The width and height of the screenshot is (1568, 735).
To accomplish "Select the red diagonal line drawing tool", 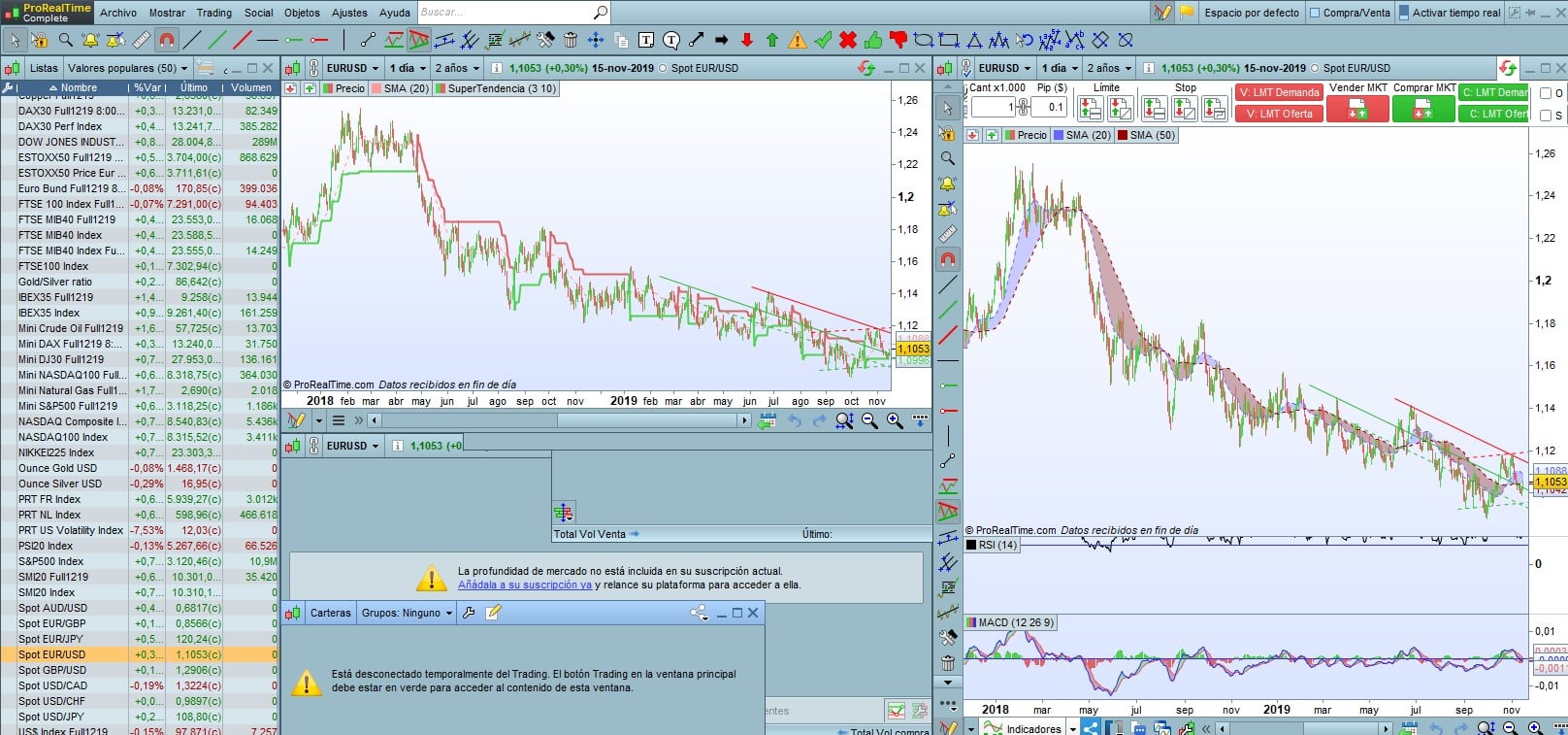I will (x=243, y=40).
